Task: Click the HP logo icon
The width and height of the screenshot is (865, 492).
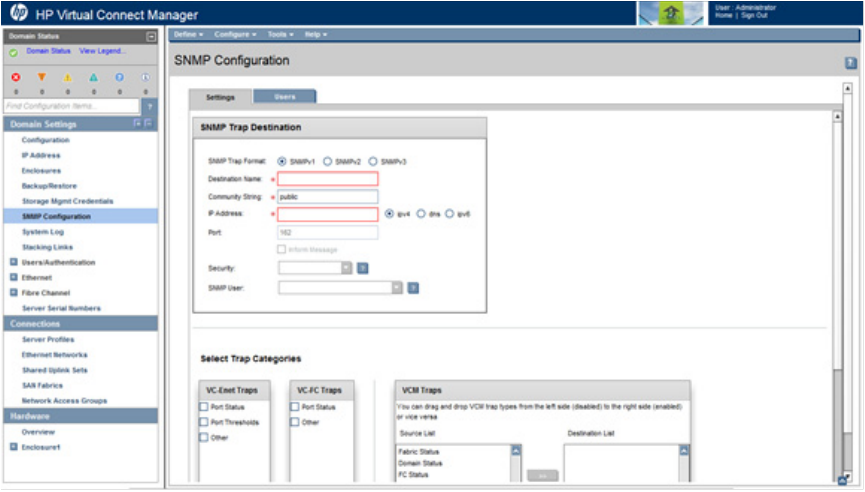Action: [x=19, y=12]
